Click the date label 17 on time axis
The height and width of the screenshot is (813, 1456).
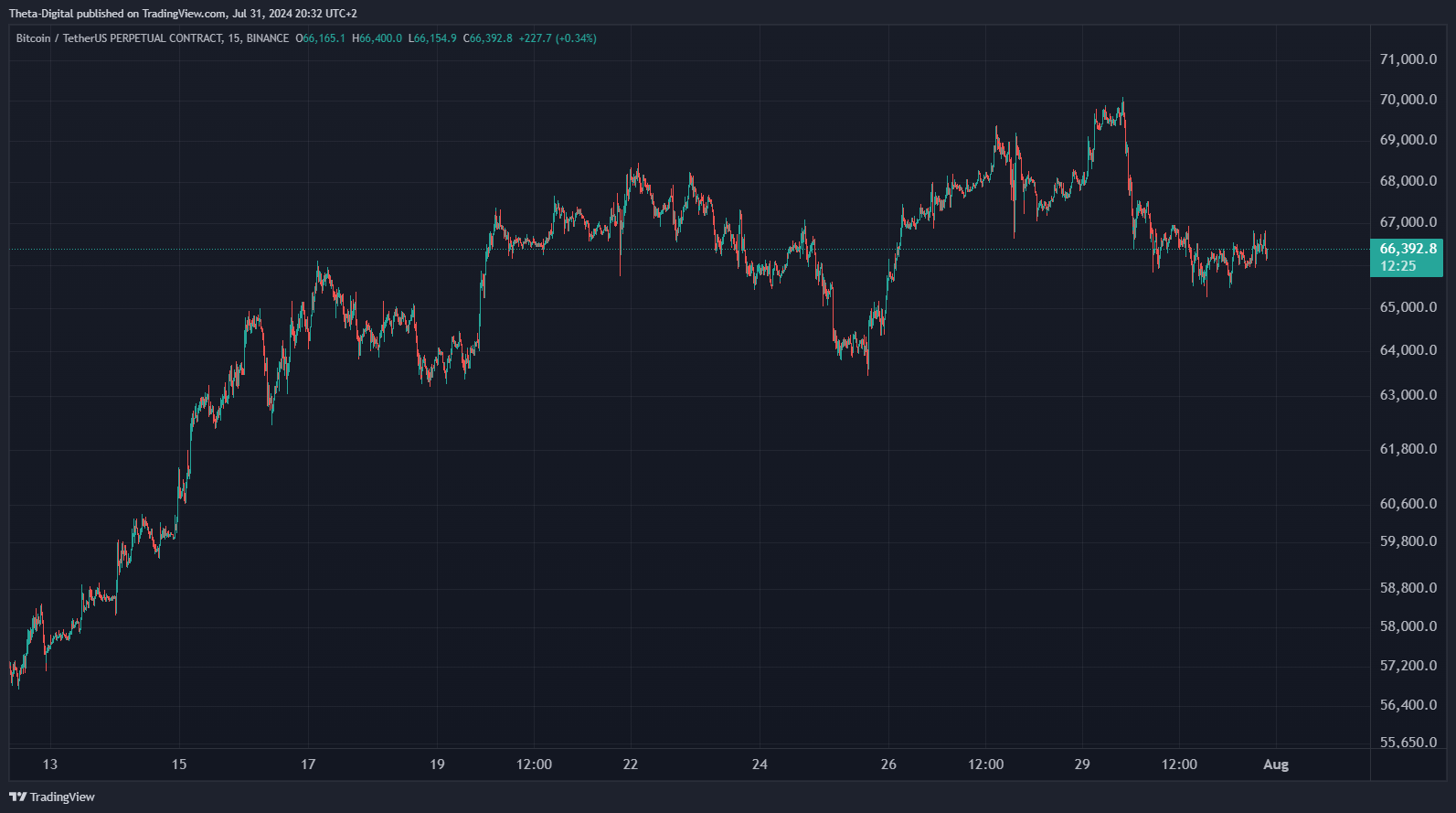[x=308, y=765]
